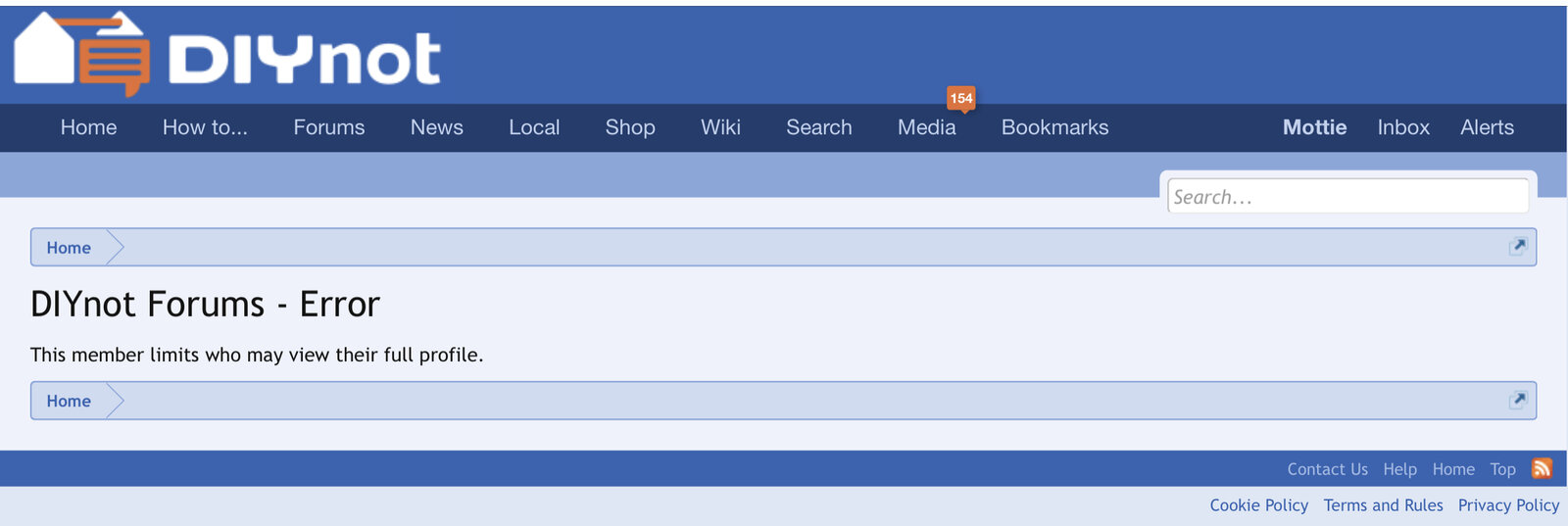Open the Shop tab

pos(630,127)
